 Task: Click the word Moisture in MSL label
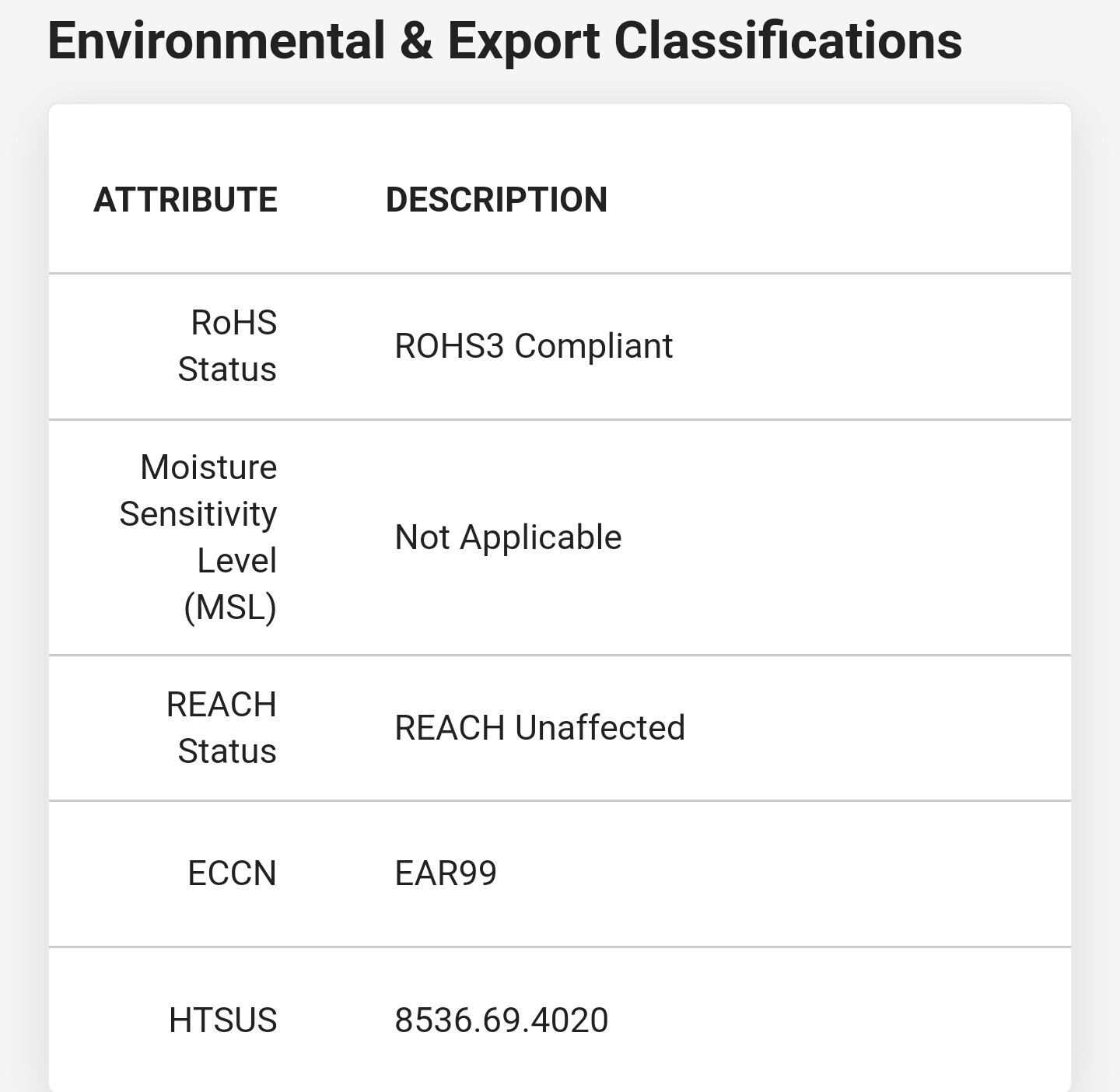click(208, 467)
